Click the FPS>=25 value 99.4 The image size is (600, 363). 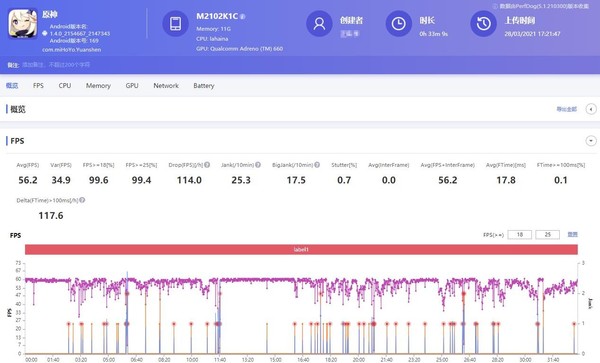[x=141, y=180]
